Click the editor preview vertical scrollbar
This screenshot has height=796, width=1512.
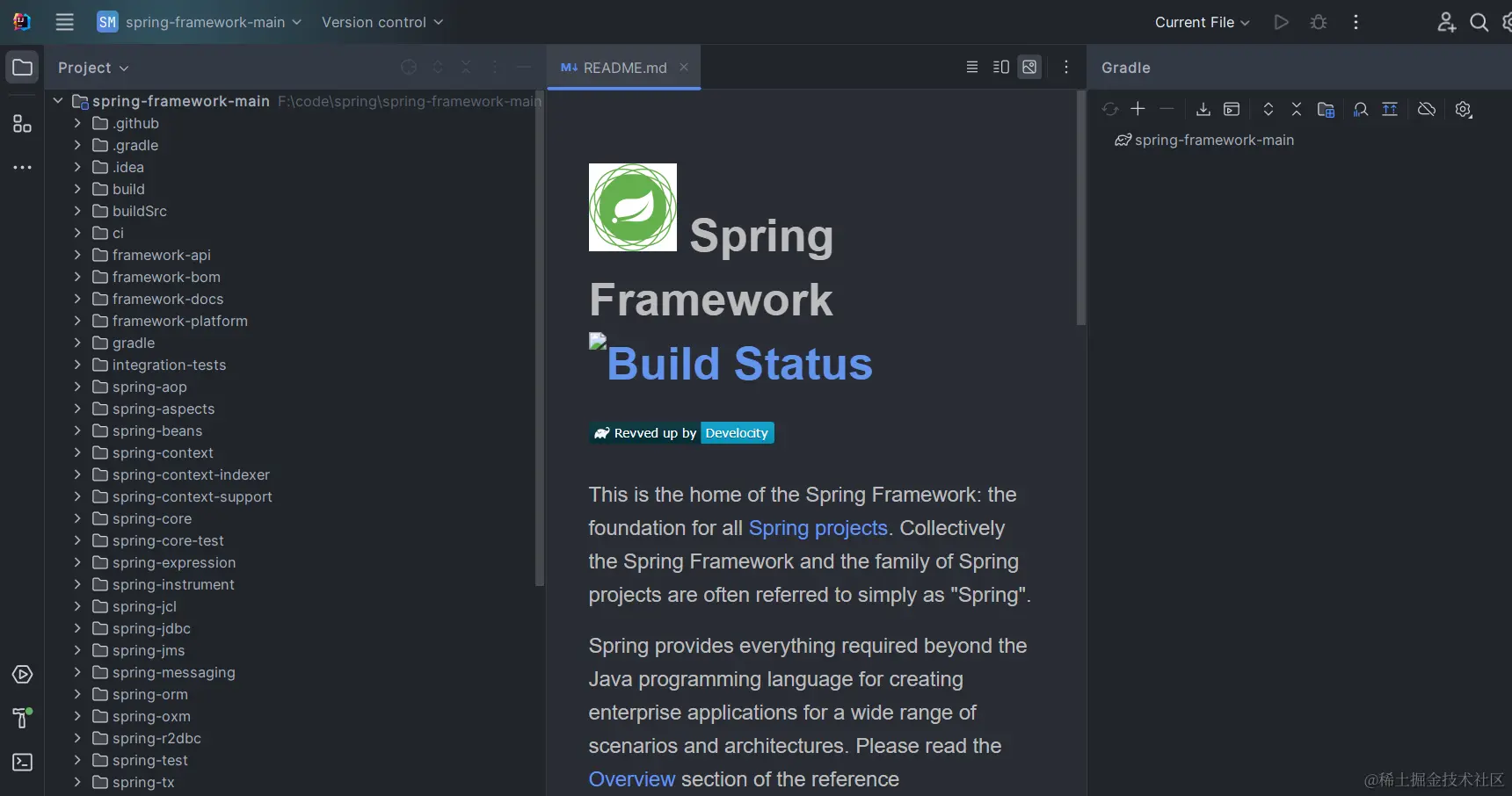point(1081,207)
